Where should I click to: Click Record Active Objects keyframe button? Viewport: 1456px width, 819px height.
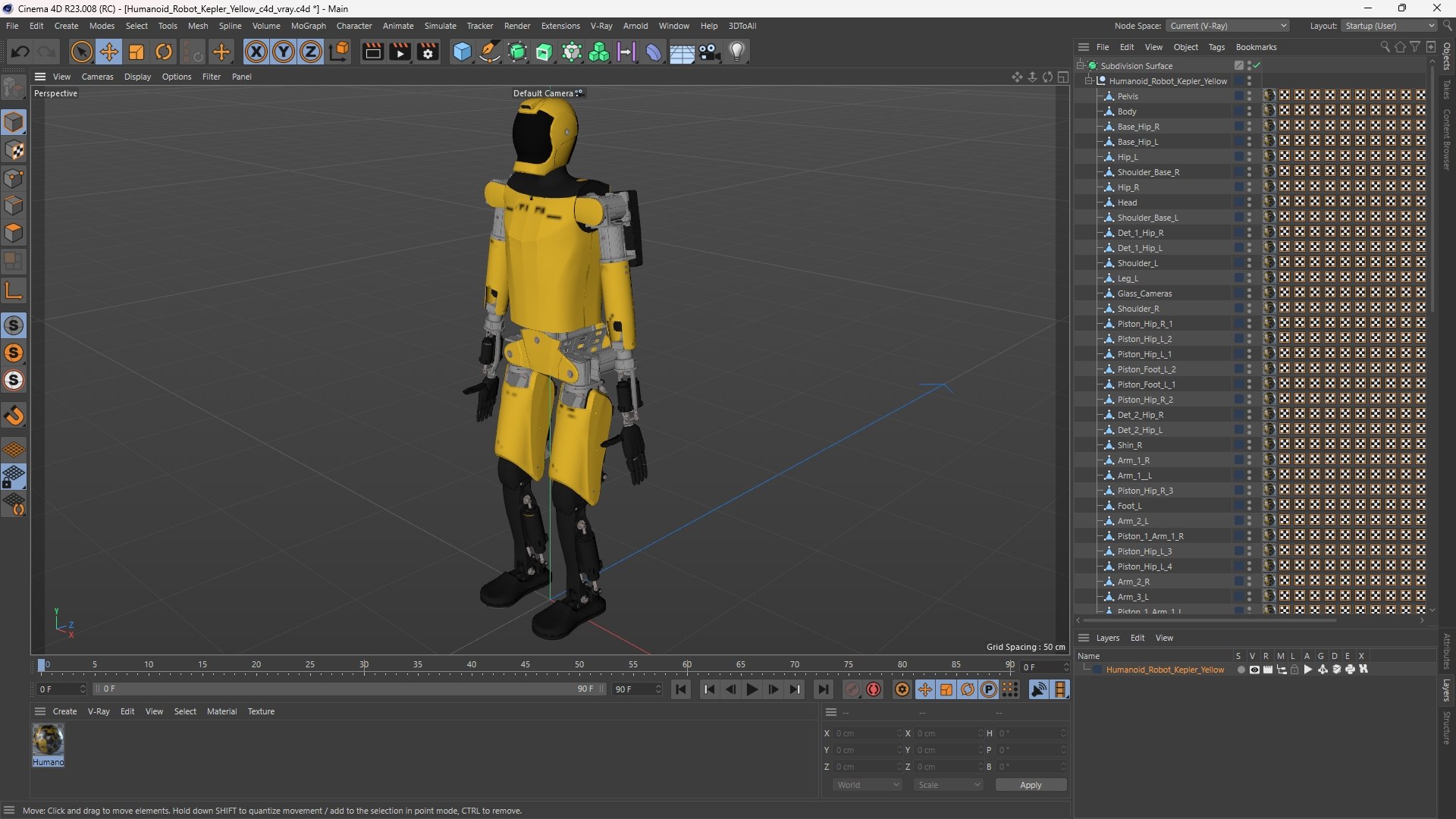[852, 689]
